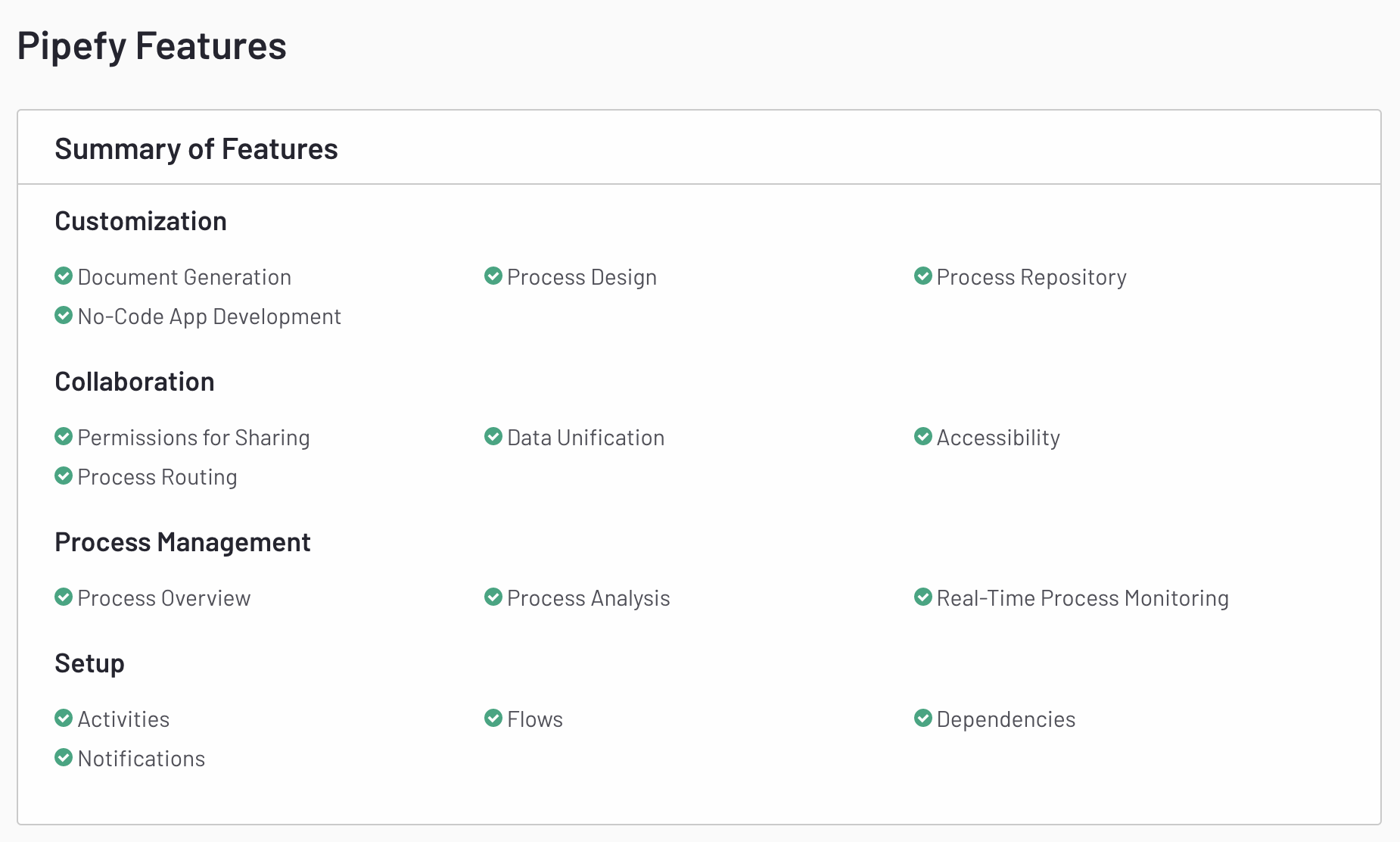
Task: Click the checkmark icon beside Process Overview
Action: point(64,597)
